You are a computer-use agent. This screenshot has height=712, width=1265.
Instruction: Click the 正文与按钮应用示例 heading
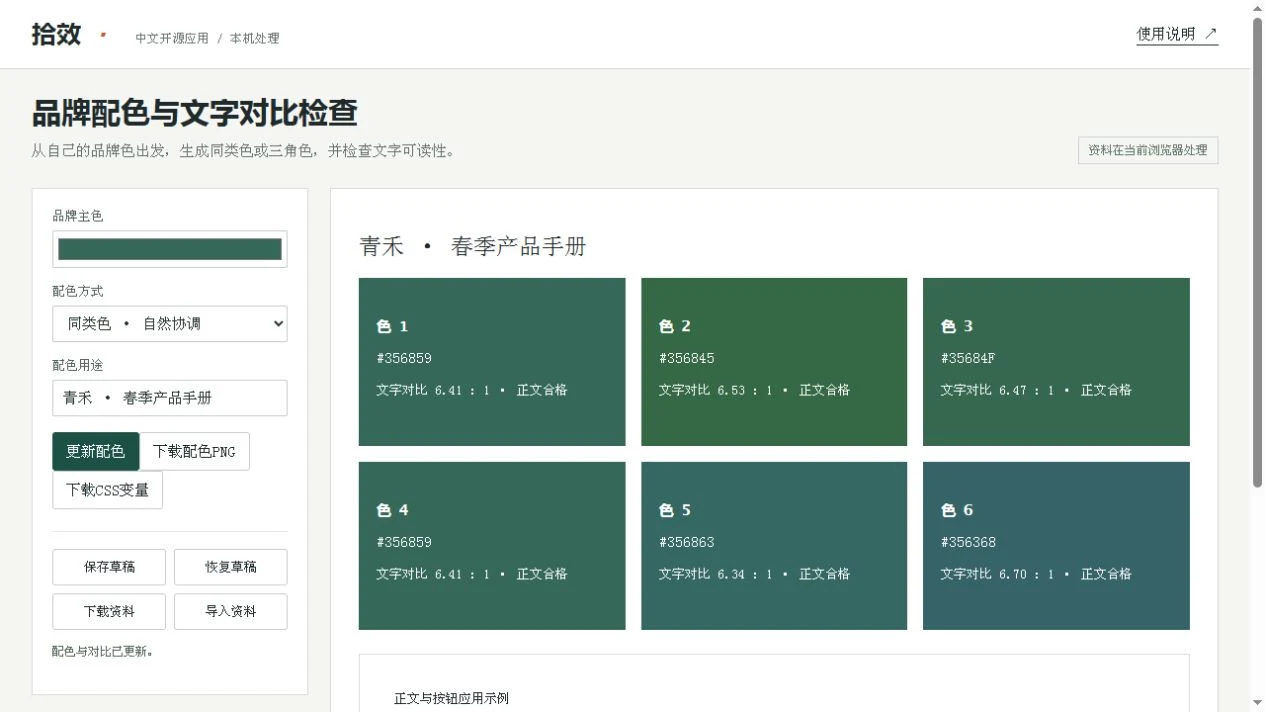[451, 698]
